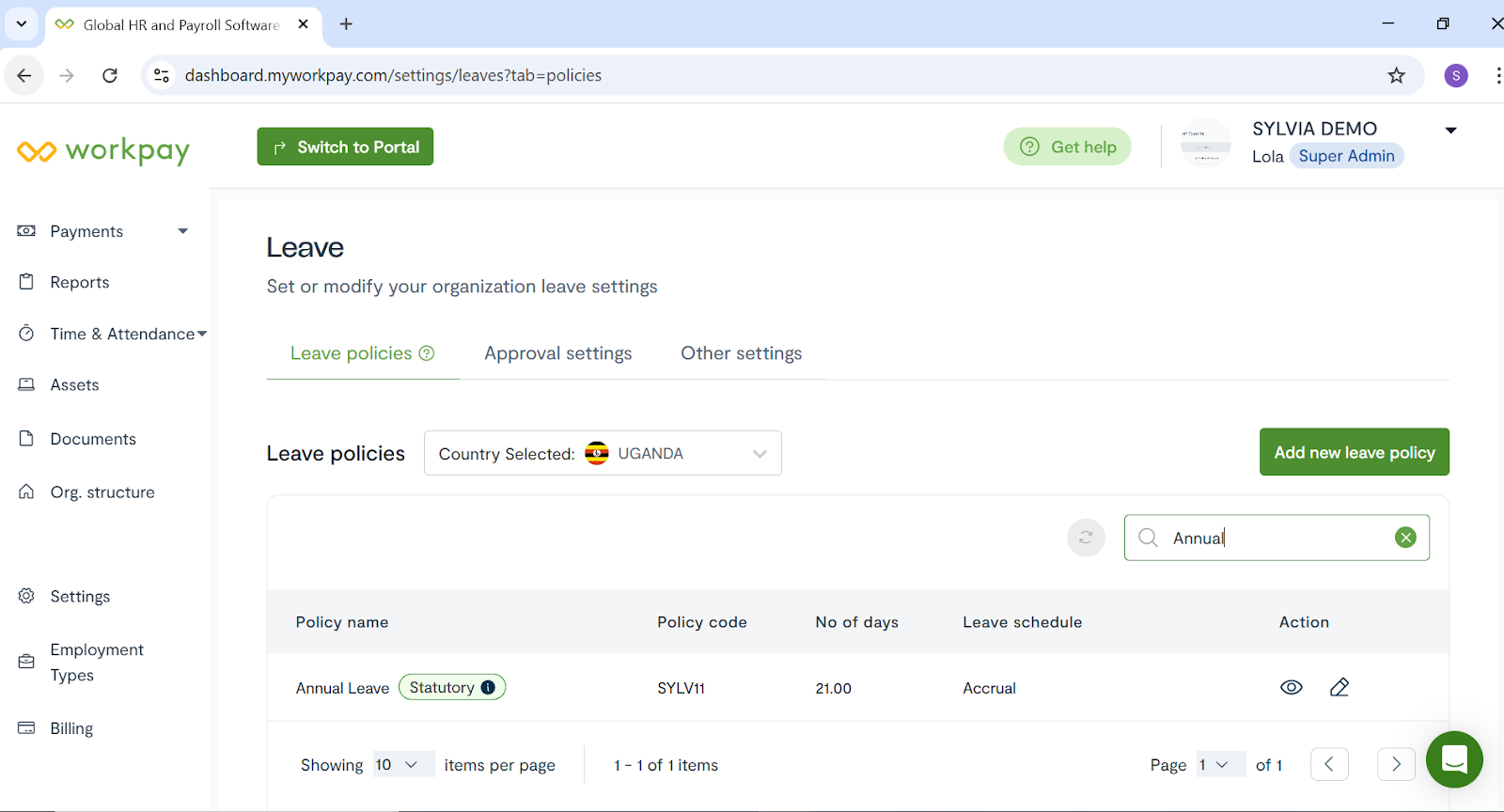This screenshot has width=1504, height=812.
Task: Edit Annual Leave policy with pencil icon
Action: (1339, 687)
